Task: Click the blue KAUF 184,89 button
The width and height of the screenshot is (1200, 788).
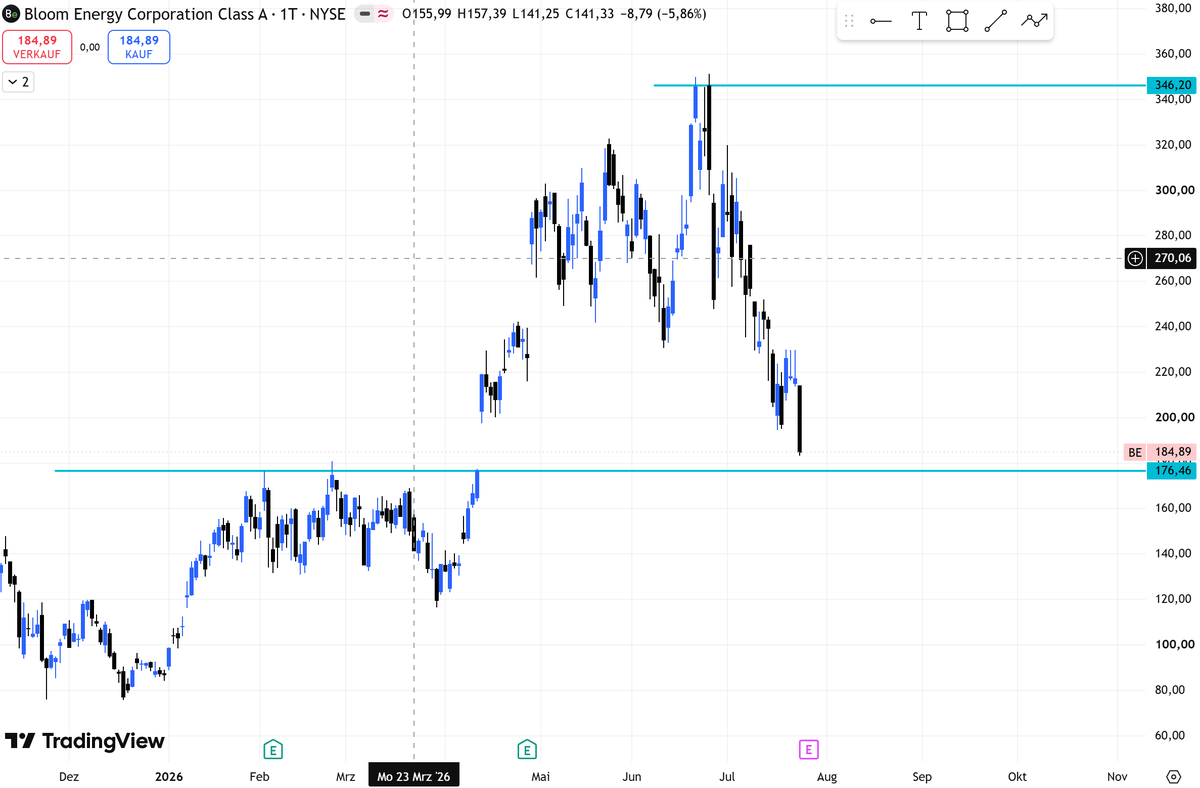Action: click(x=141, y=46)
